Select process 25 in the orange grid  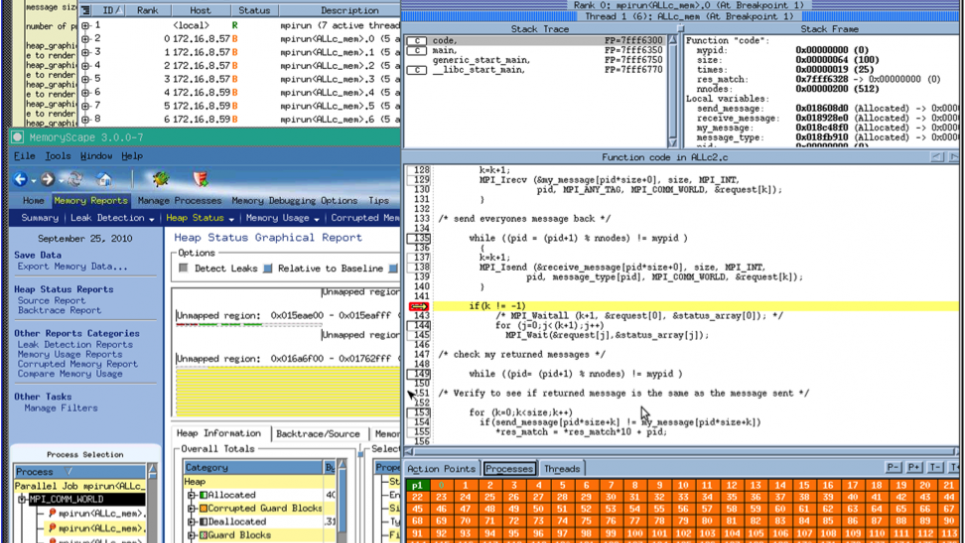pyautogui.click(x=490, y=497)
